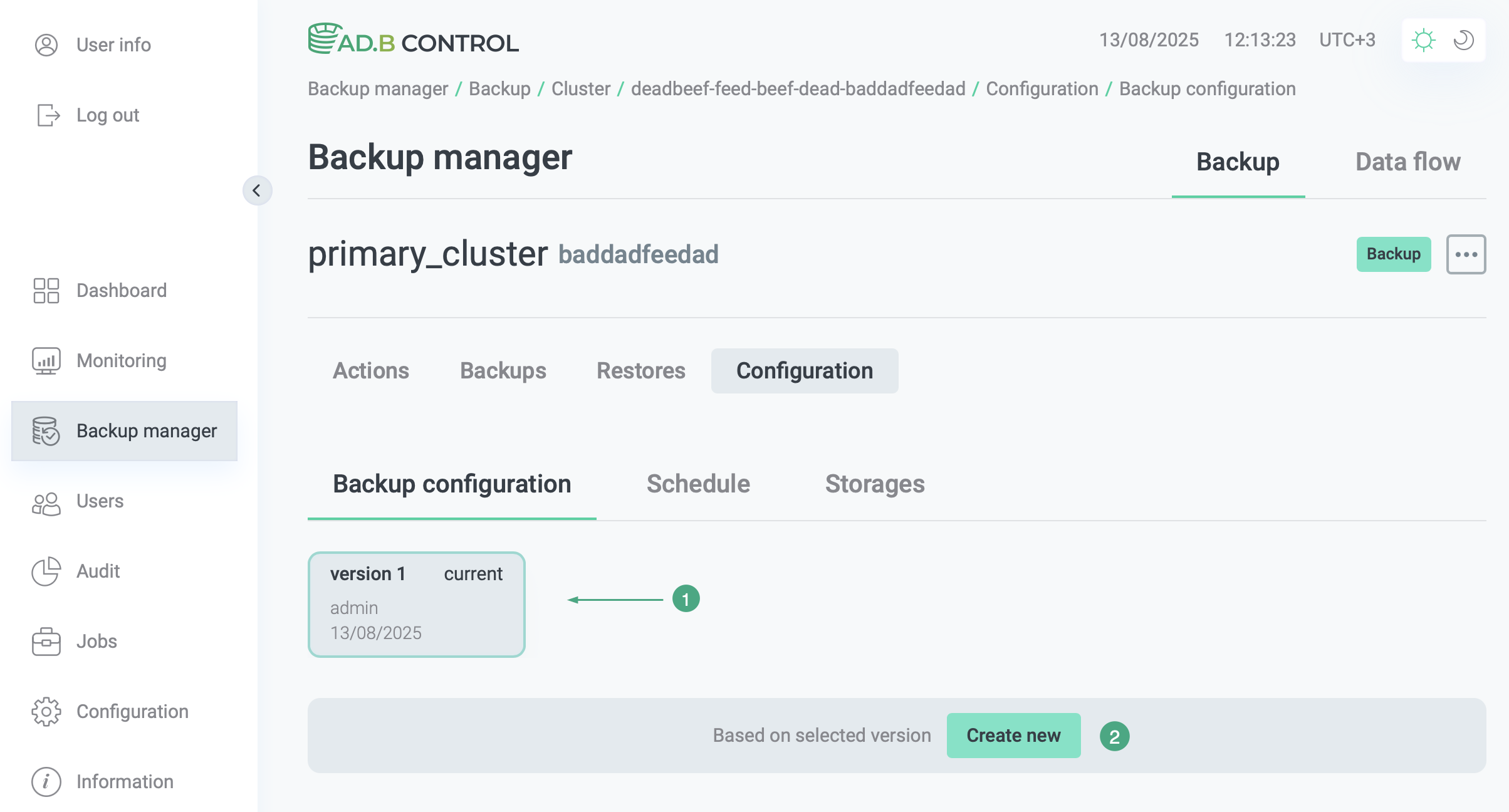Viewport: 1509px width, 812px height.
Task: Switch to the Data flow tab
Action: click(1407, 162)
